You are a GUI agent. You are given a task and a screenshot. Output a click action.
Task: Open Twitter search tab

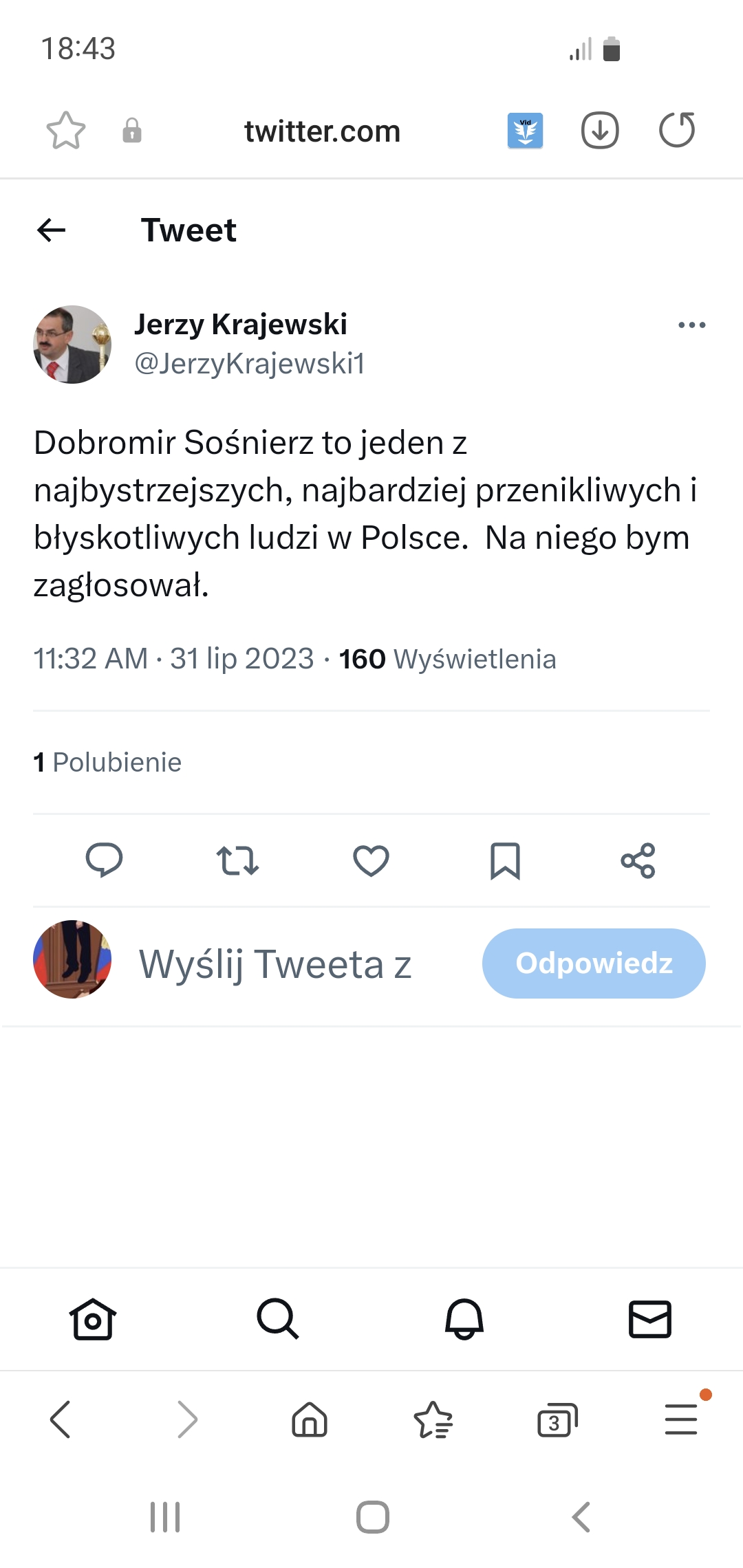pyautogui.click(x=278, y=1319)
